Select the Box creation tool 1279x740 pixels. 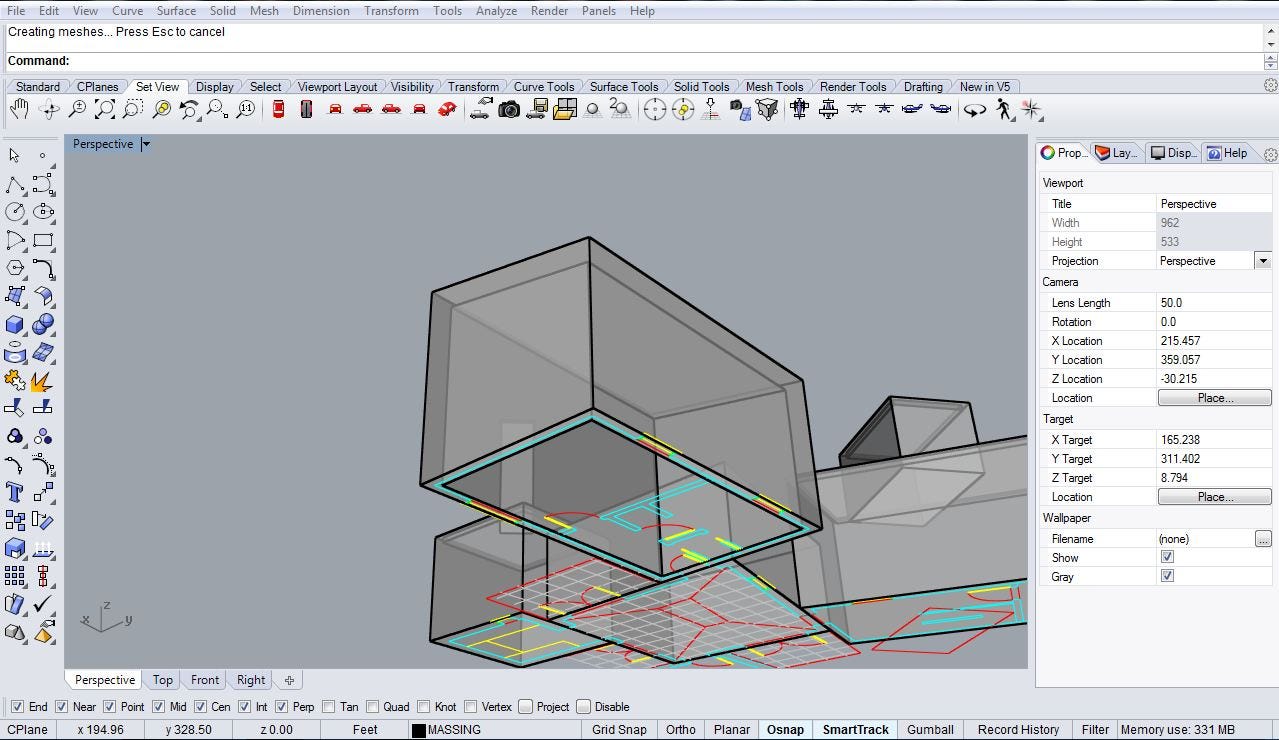click(x=13, y=324)
